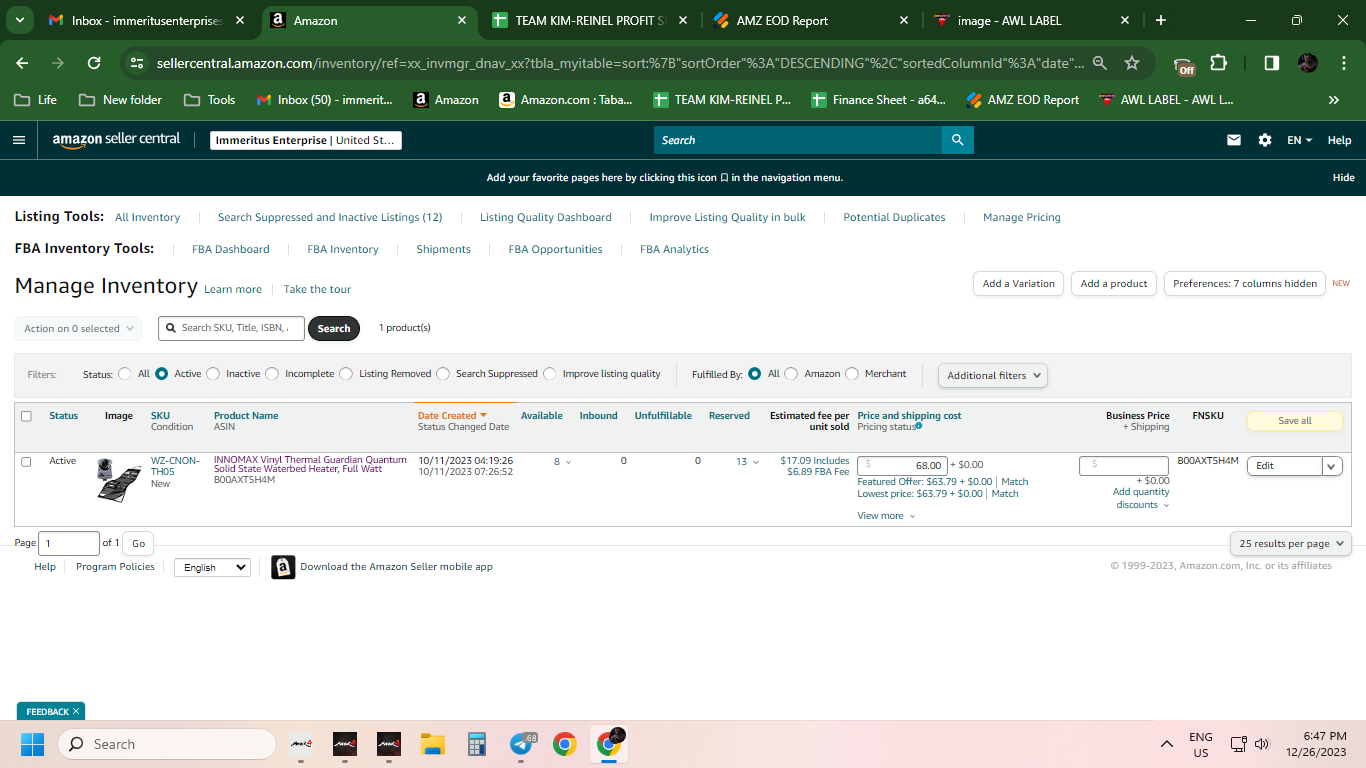Select the Incomplete status filter
Screen dimensions: 1366x768
coord(272,374)
